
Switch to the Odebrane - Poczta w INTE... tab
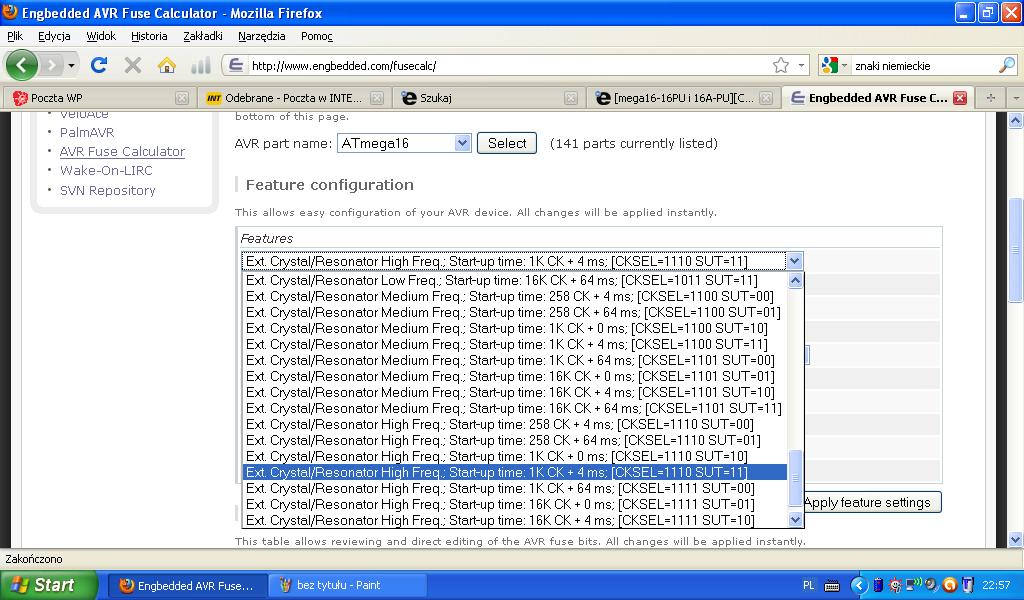click(x=293, y=98)
